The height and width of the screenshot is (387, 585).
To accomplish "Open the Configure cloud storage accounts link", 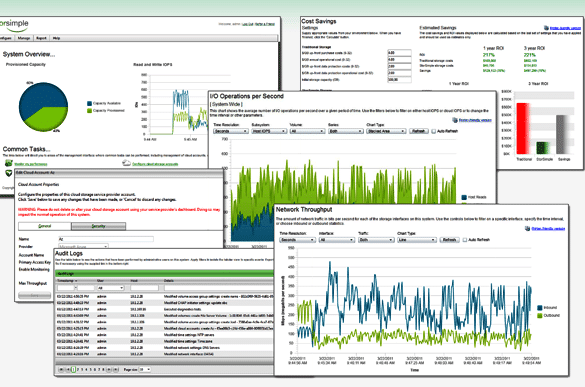I will point(155,164).
